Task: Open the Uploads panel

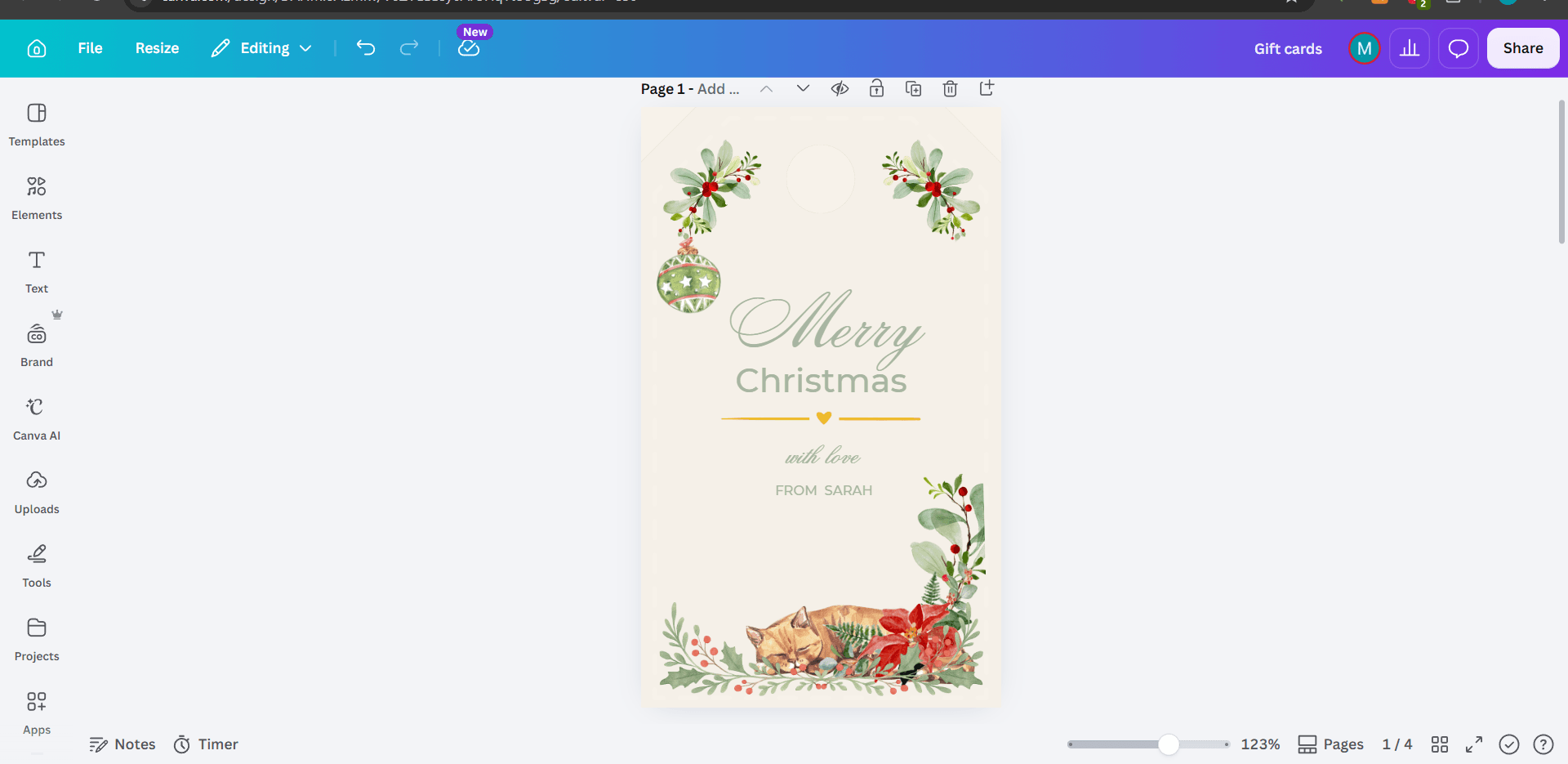Action: 37,492
